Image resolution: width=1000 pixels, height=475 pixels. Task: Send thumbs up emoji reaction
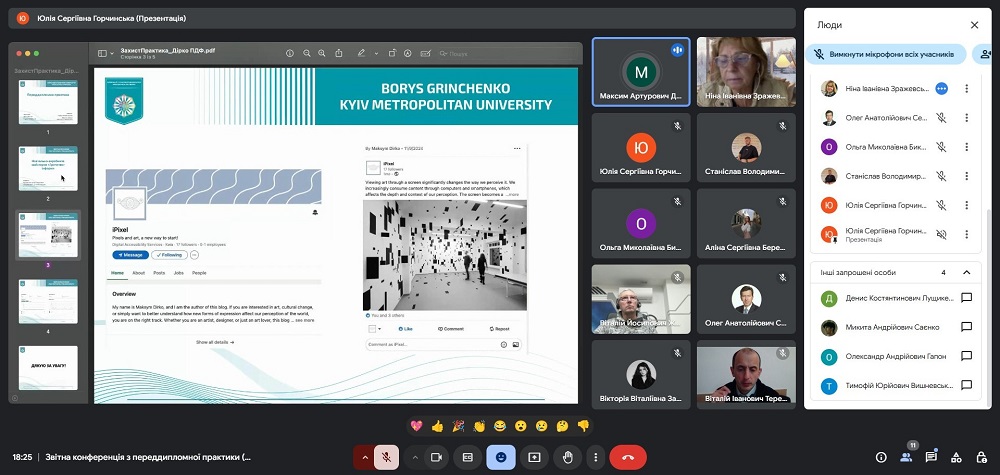pos(437,426)
